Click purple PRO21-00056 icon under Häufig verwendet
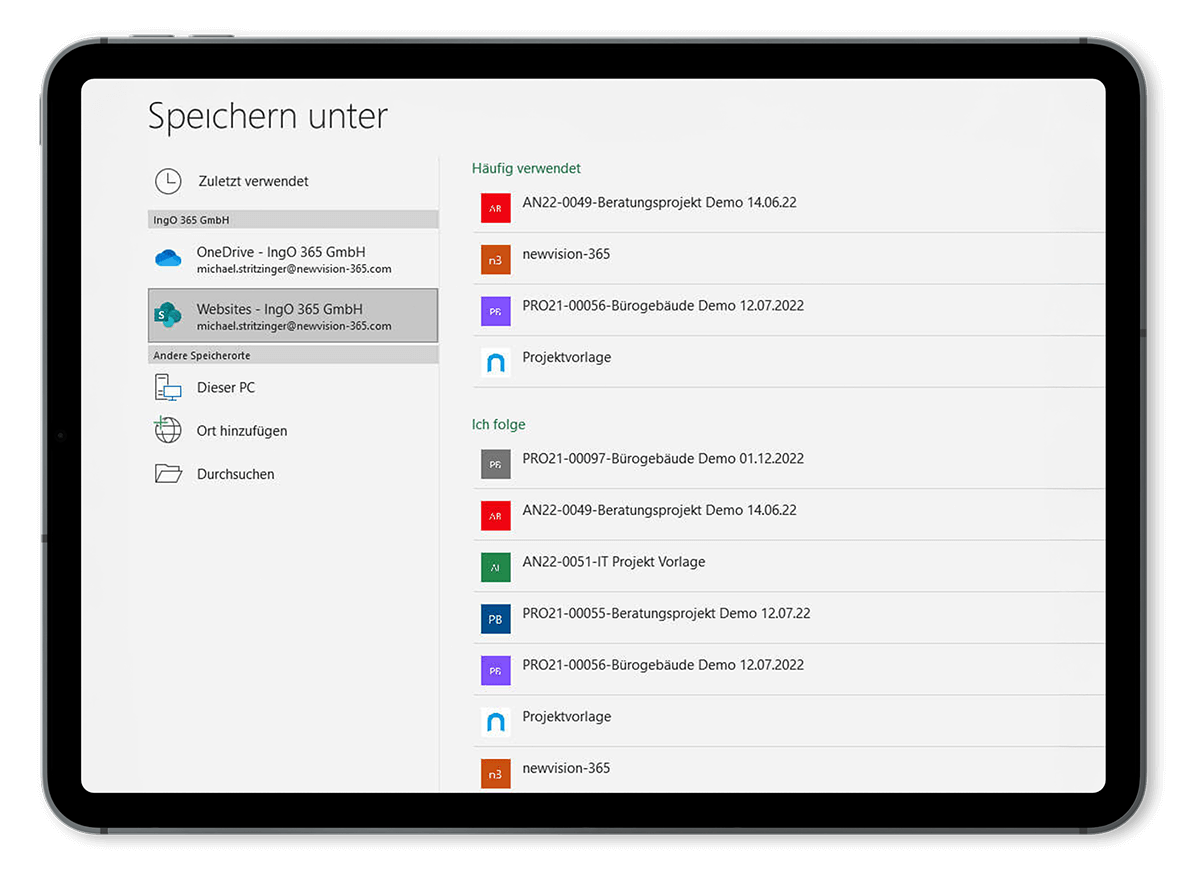This screenshot has height=870, width=1200. (x=495, y=312)
